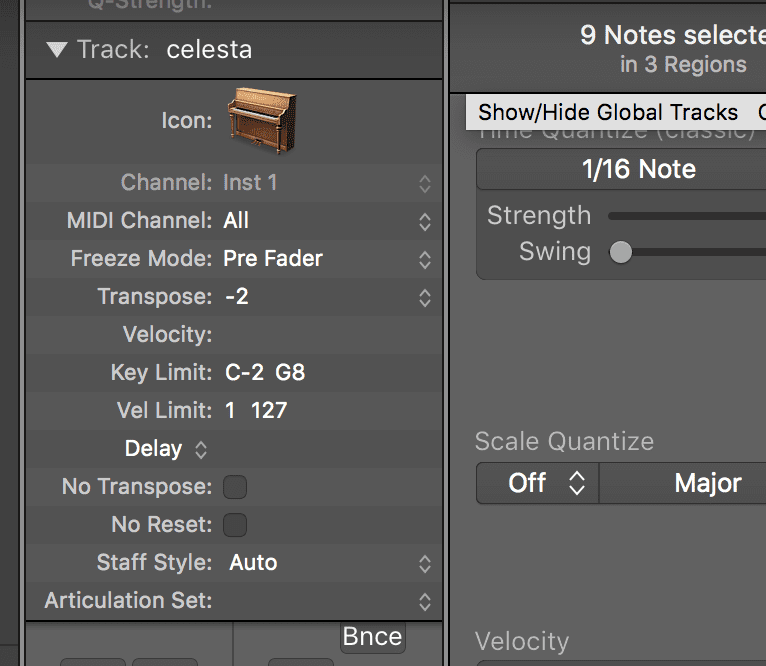Enable the No Reset checkbox
The image size is (766, 666).
click(235, 525)
